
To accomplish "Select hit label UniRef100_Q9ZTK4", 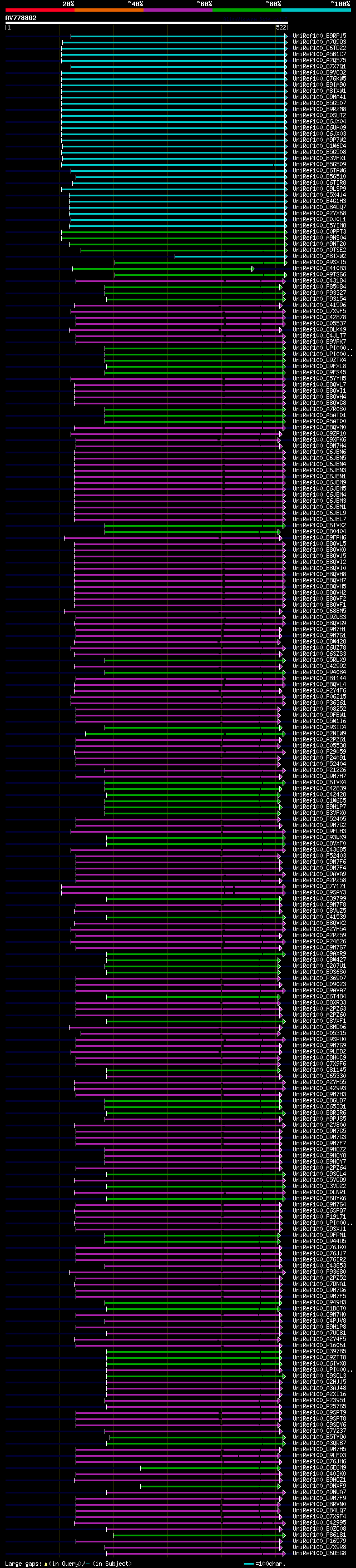I will 319,360.
